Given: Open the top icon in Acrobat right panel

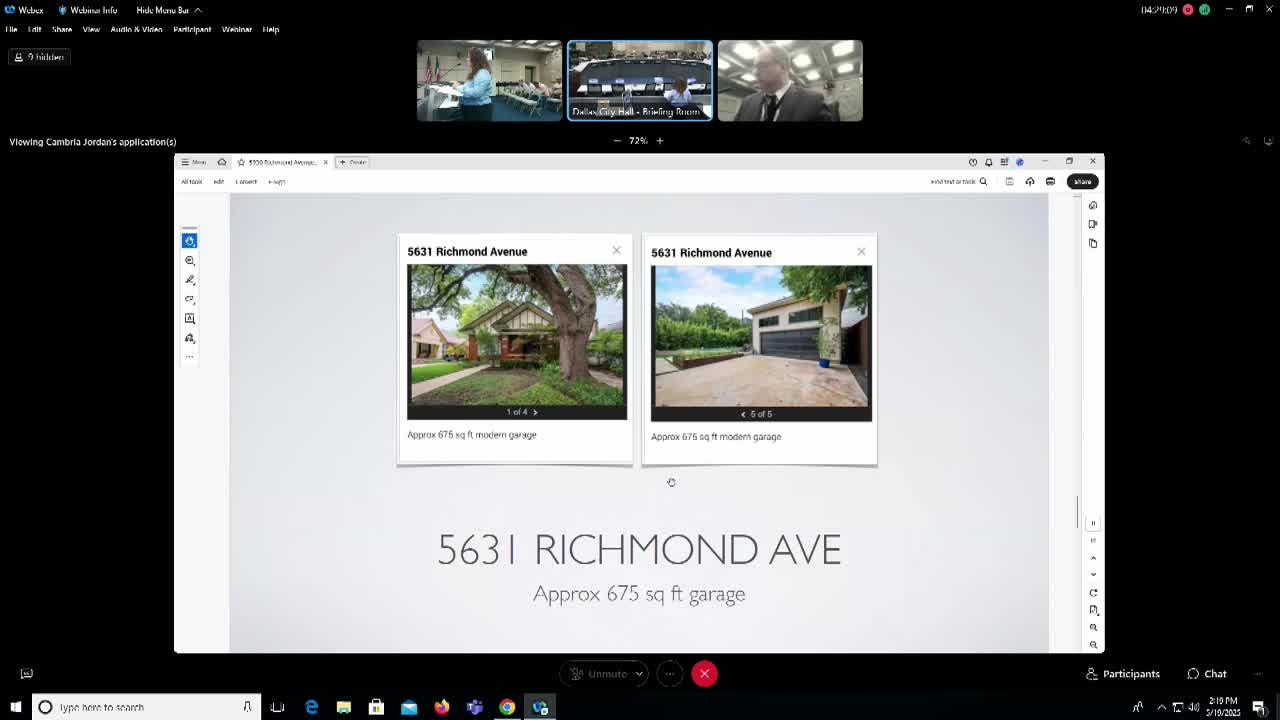Looking at the screenshot, I should [1093, 205].
